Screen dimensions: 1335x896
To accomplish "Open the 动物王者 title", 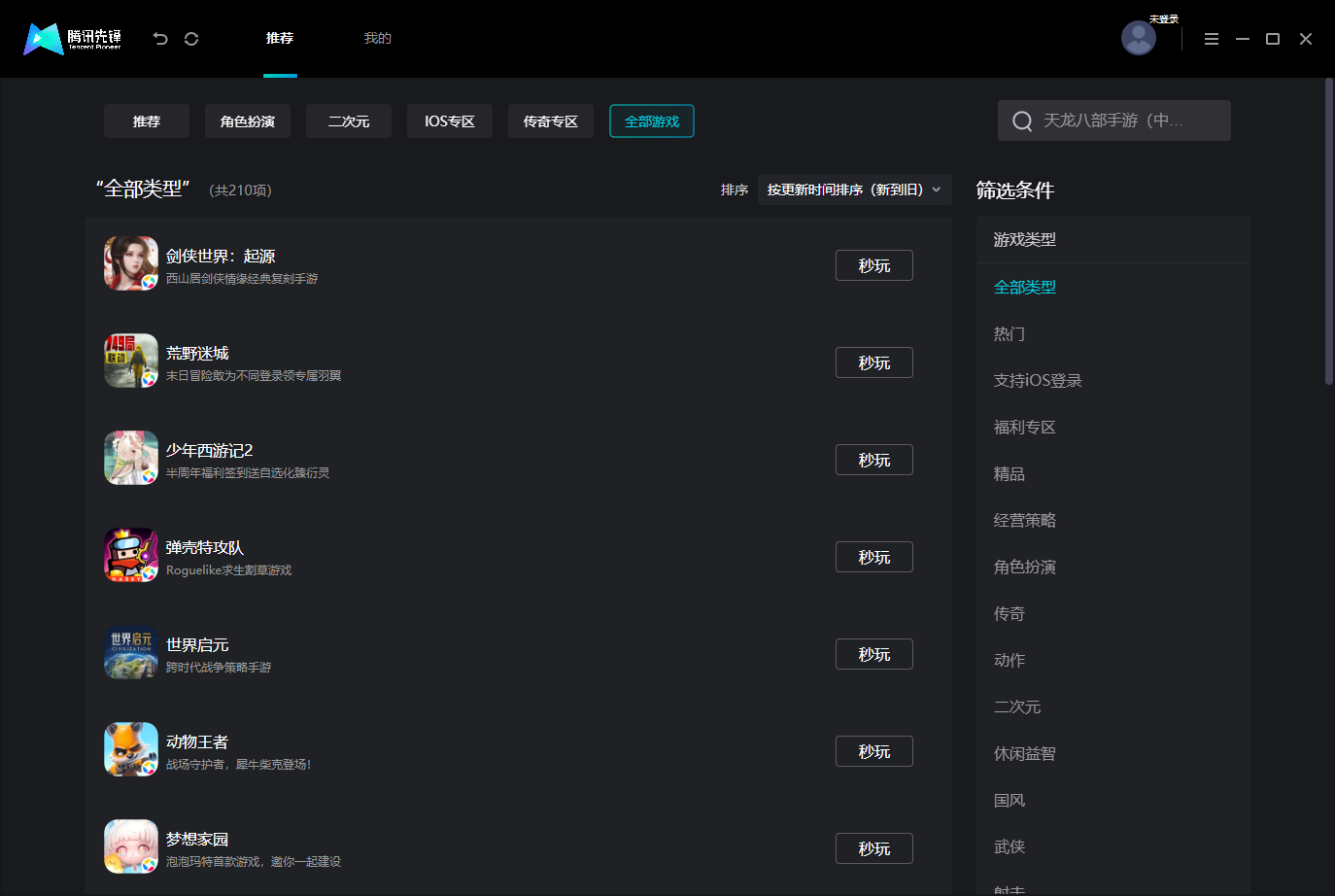I will (197, 741).
